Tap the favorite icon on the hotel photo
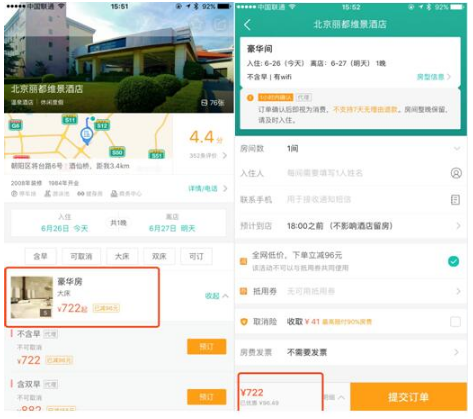The image size is (473, 419). tap(197, 24)
